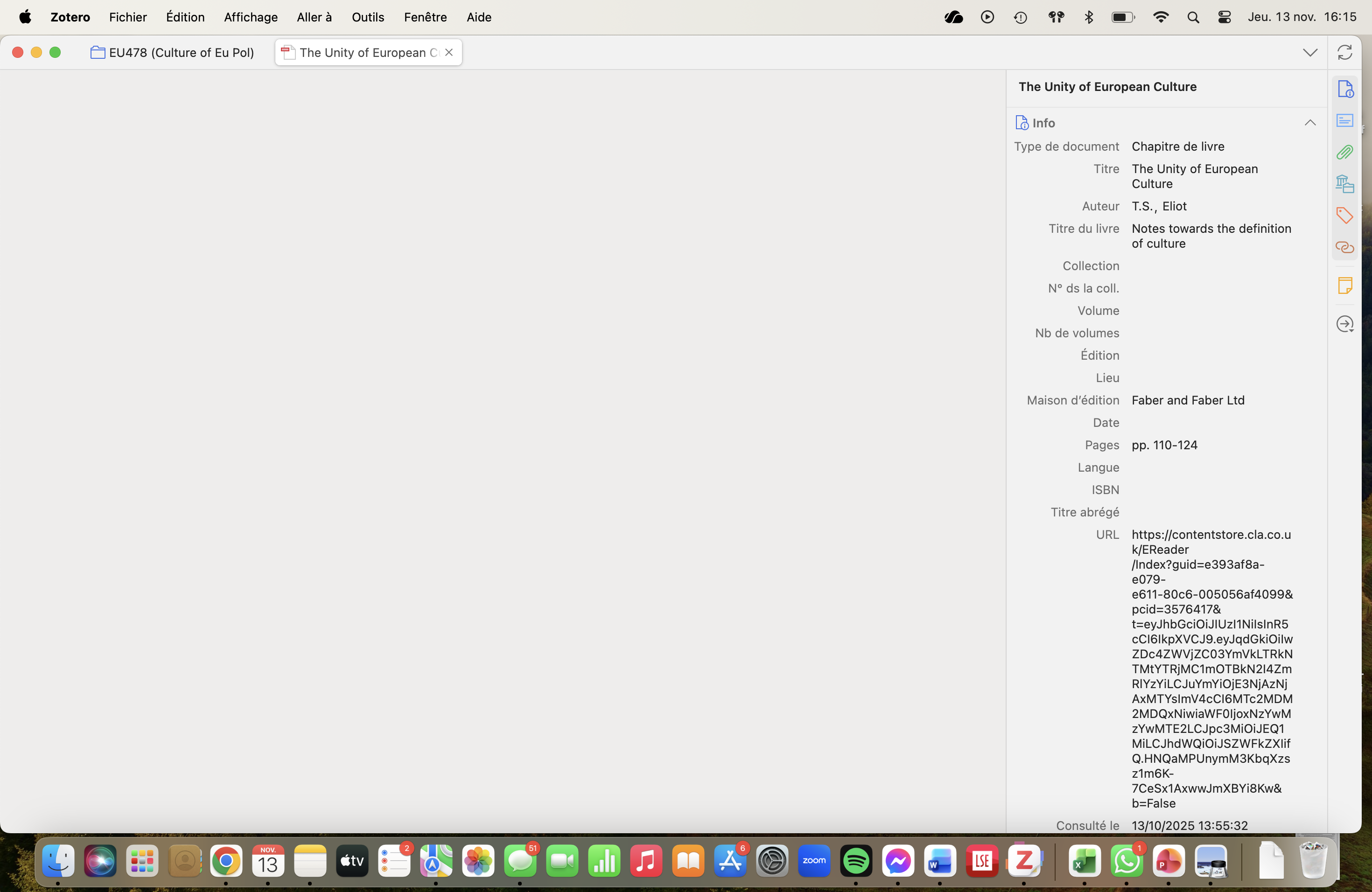Open the Outils menu

[x=368, y=17]
